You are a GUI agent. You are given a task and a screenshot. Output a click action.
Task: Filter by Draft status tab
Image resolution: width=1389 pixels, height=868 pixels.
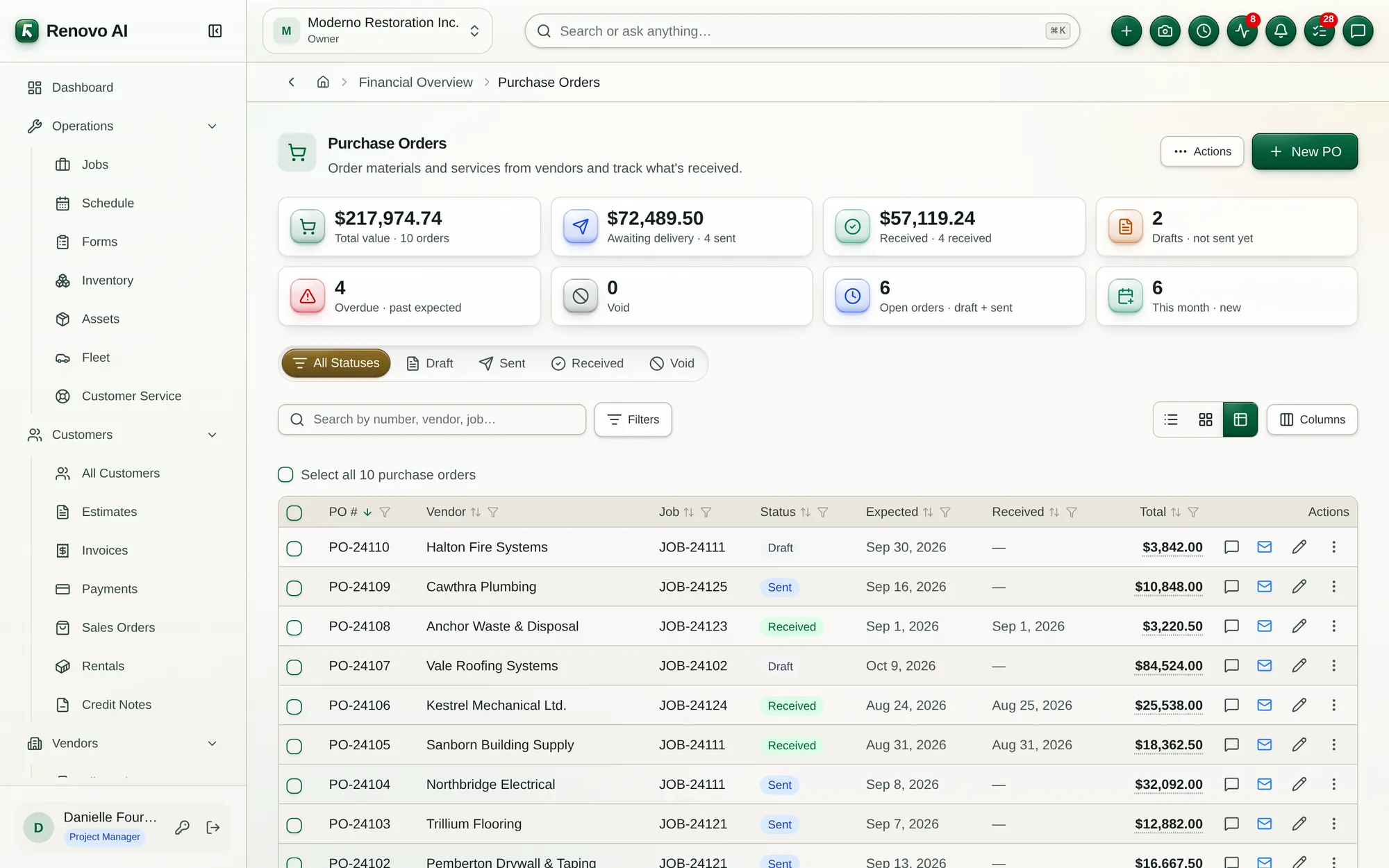(x=430, y=363)
